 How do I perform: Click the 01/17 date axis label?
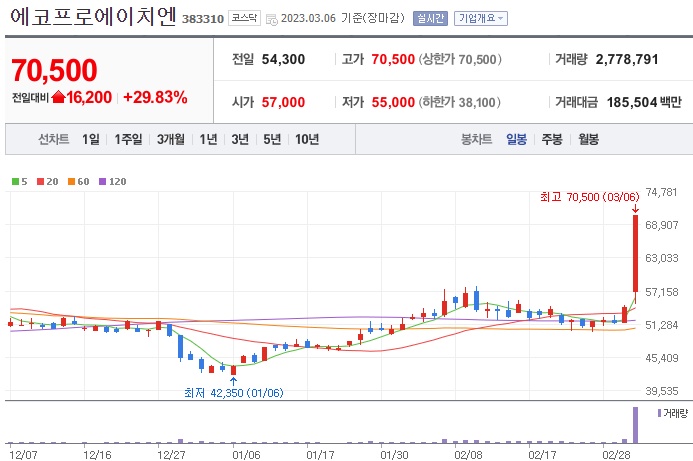pyautogui.click(x=320, y=454)
